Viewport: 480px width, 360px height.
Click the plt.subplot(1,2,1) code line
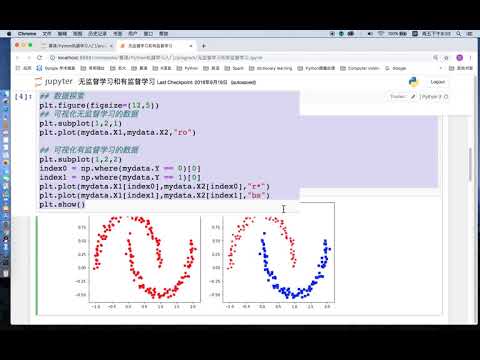pyautogui.click(x=81, y=123)
